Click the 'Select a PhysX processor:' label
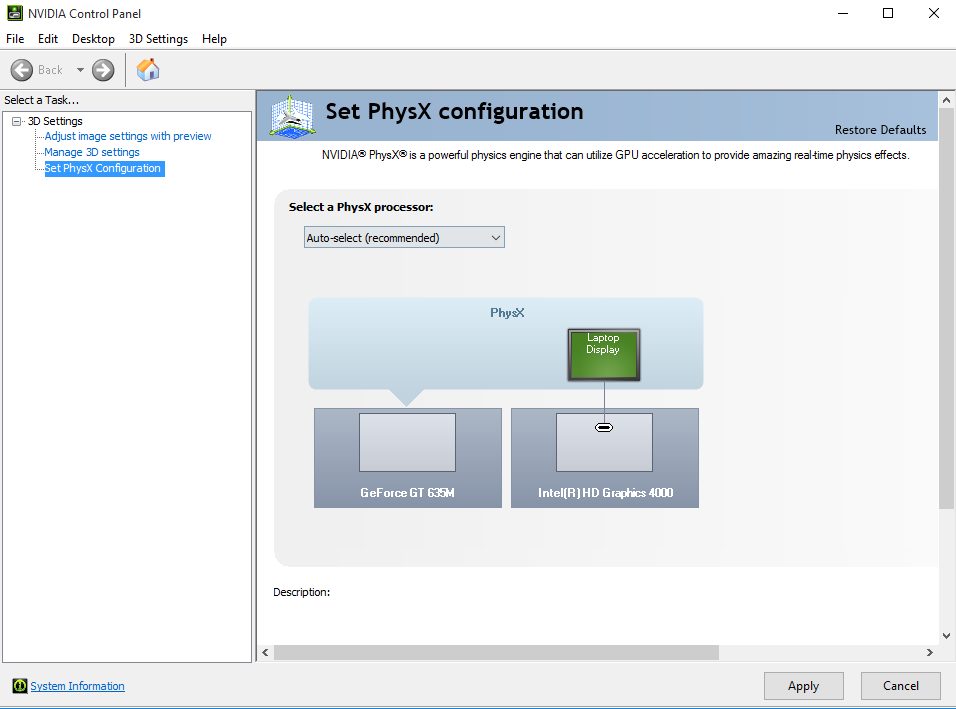The image size is (956, 709). [x=361, y=207]
